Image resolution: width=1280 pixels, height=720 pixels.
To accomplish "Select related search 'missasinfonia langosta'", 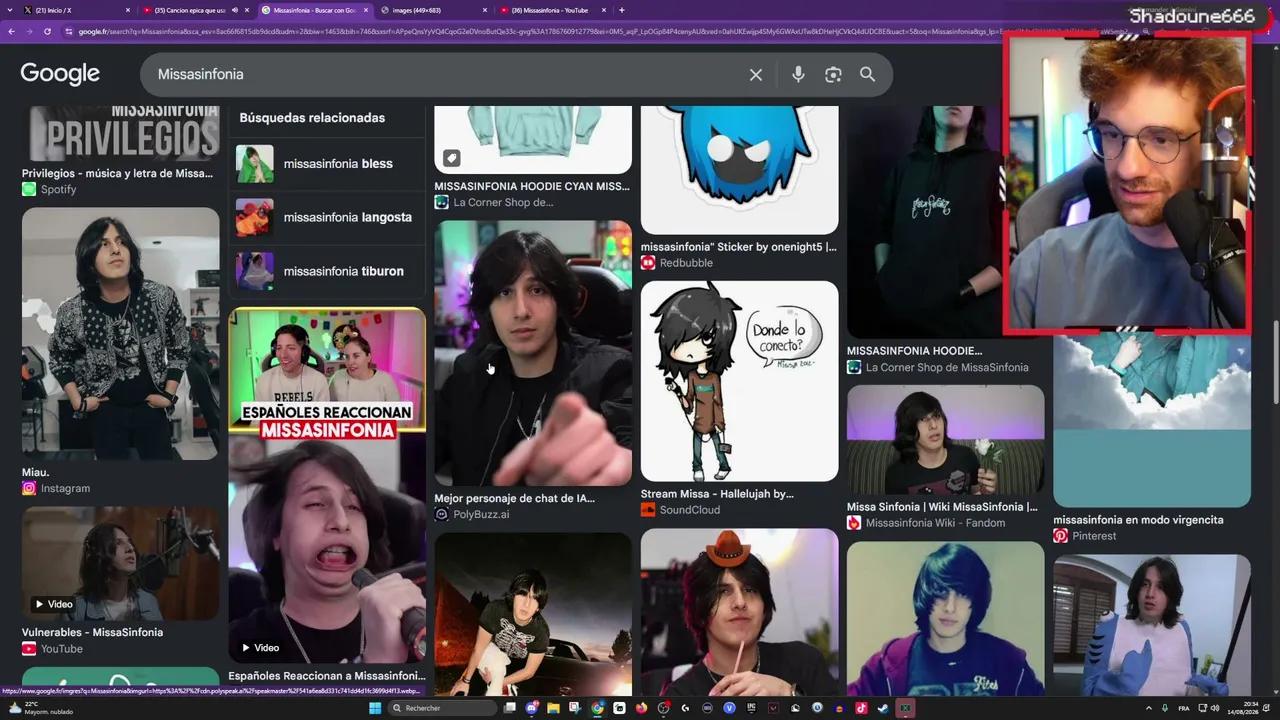I will click(x=327, y=217).
